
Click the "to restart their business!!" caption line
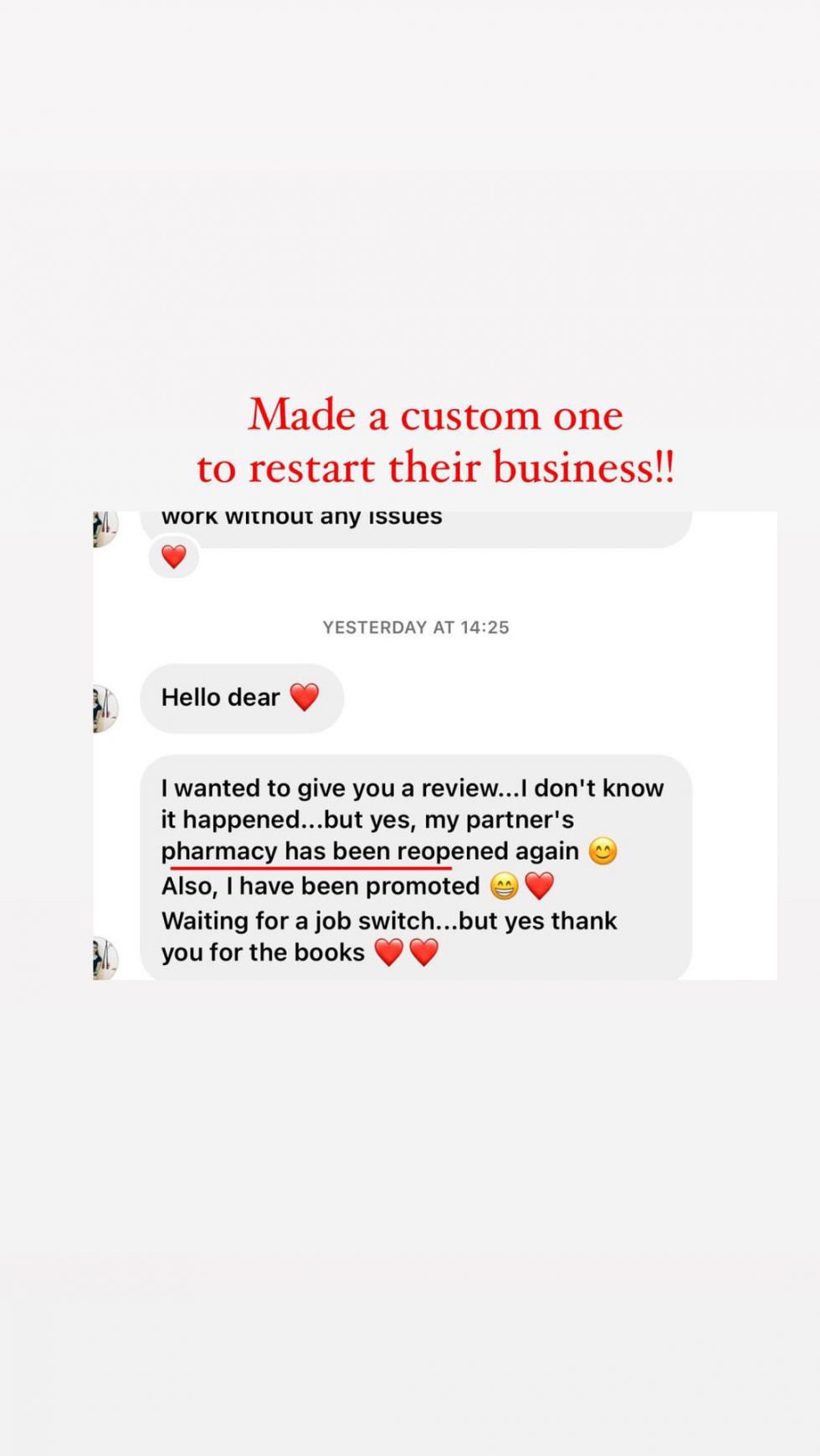coord(435,467)
